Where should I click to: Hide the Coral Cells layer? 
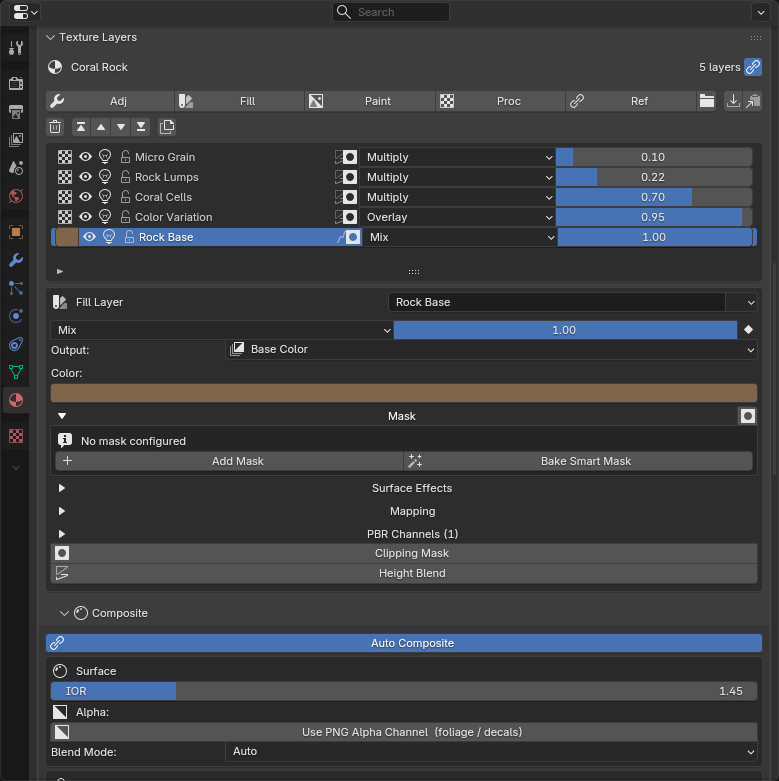85,197
